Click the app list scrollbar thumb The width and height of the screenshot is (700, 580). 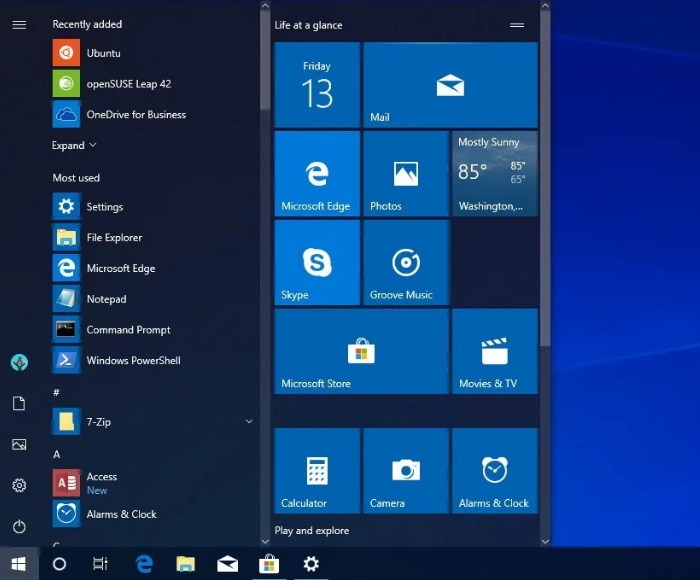265,60
